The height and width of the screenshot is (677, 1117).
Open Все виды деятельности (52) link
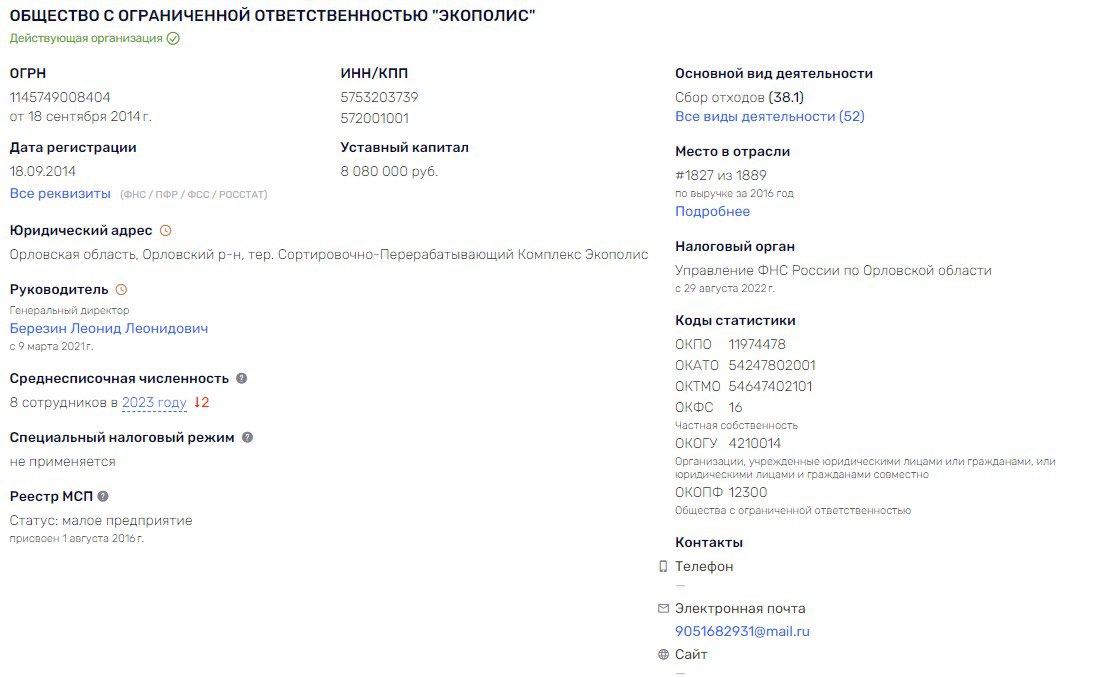(x=769, y=116)
